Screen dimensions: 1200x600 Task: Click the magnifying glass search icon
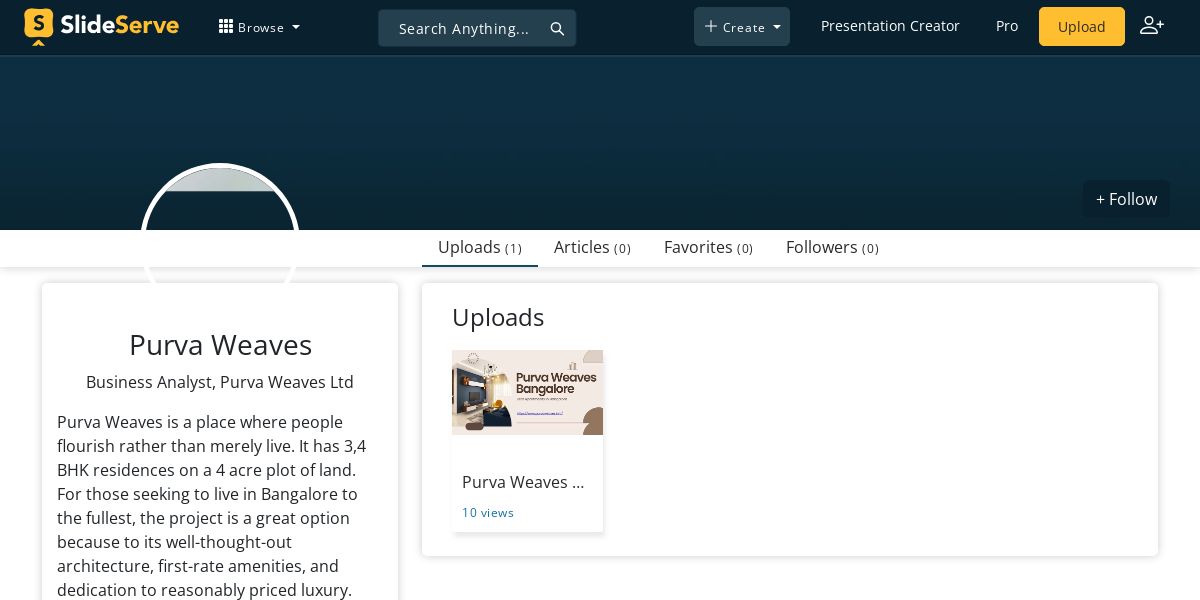(557, 29)
